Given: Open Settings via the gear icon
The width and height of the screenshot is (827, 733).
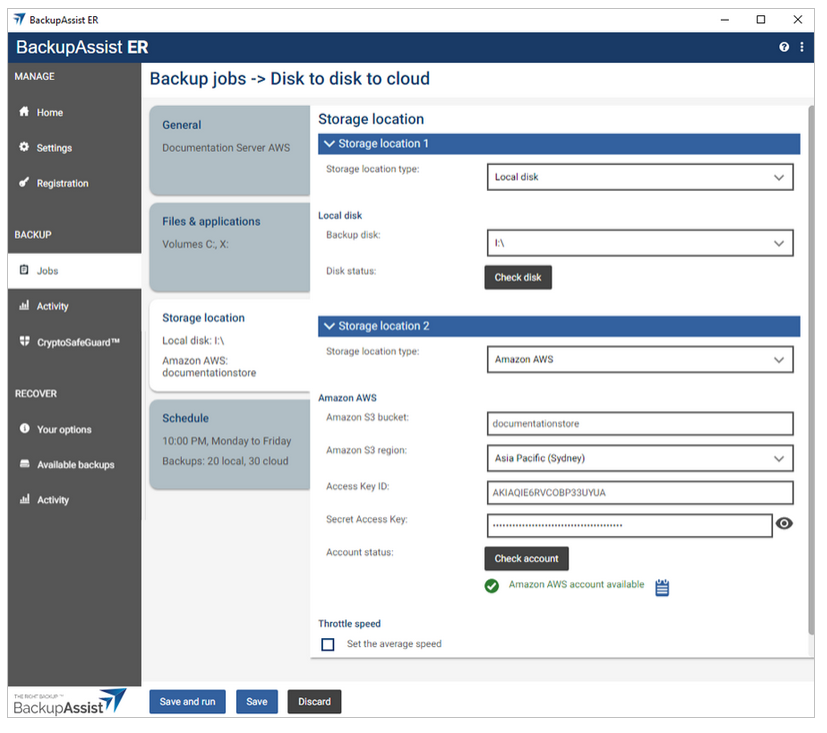Looking at the screenshot, I should point(24,147).
